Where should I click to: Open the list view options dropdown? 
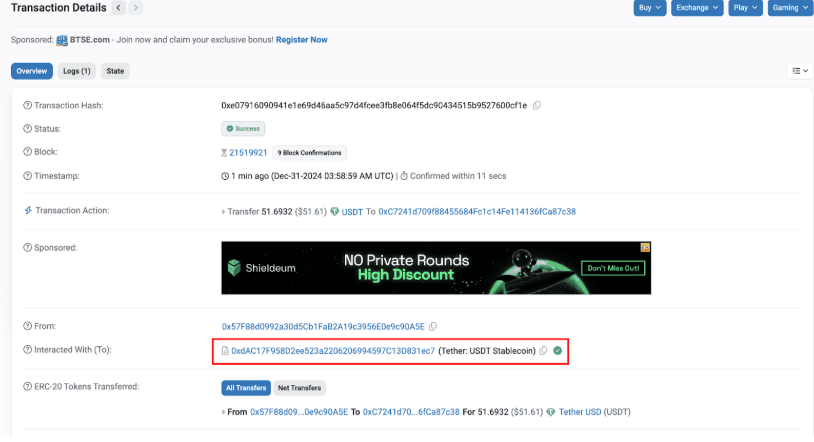point(799,71)
